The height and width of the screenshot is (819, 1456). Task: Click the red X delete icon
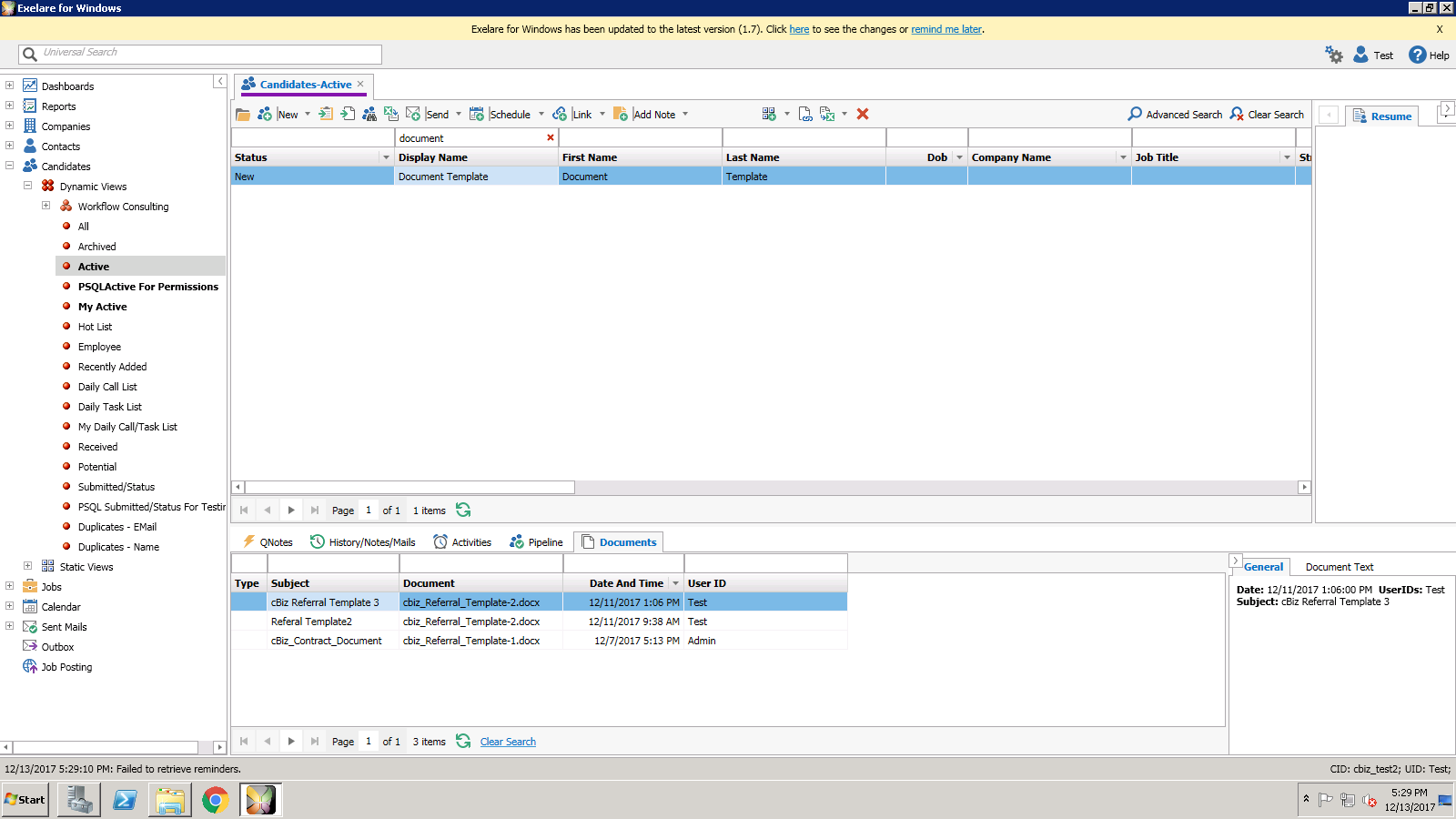[x=863, y=114]
